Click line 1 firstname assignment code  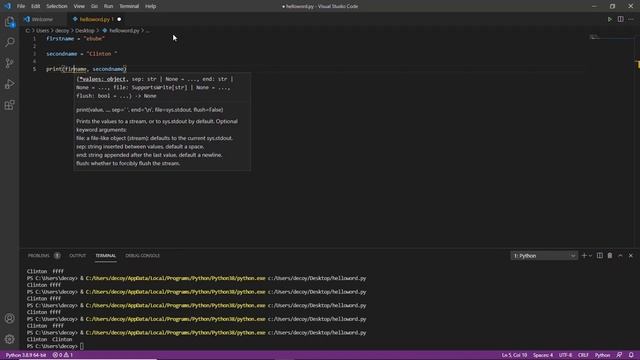click(76, 38)
